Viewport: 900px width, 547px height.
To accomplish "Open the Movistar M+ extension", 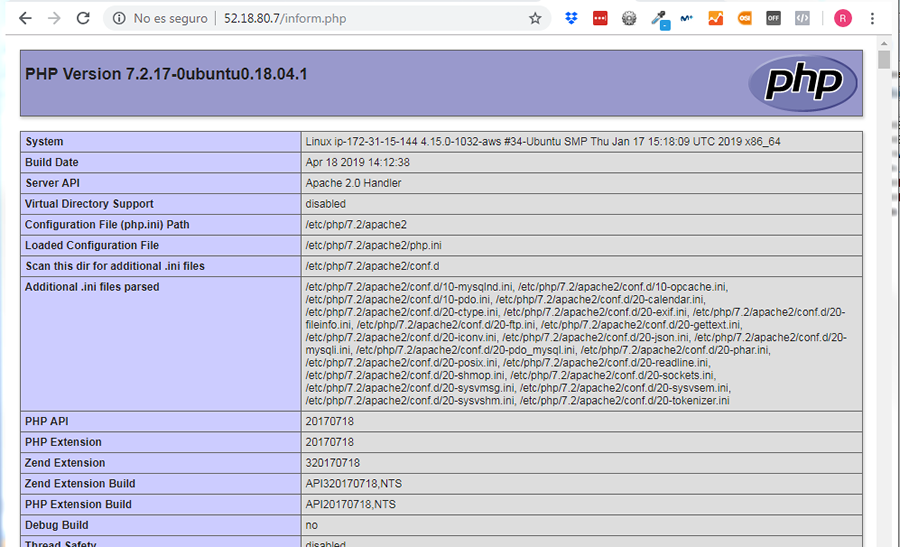I will pyautogui.click(x=686, y=18).
